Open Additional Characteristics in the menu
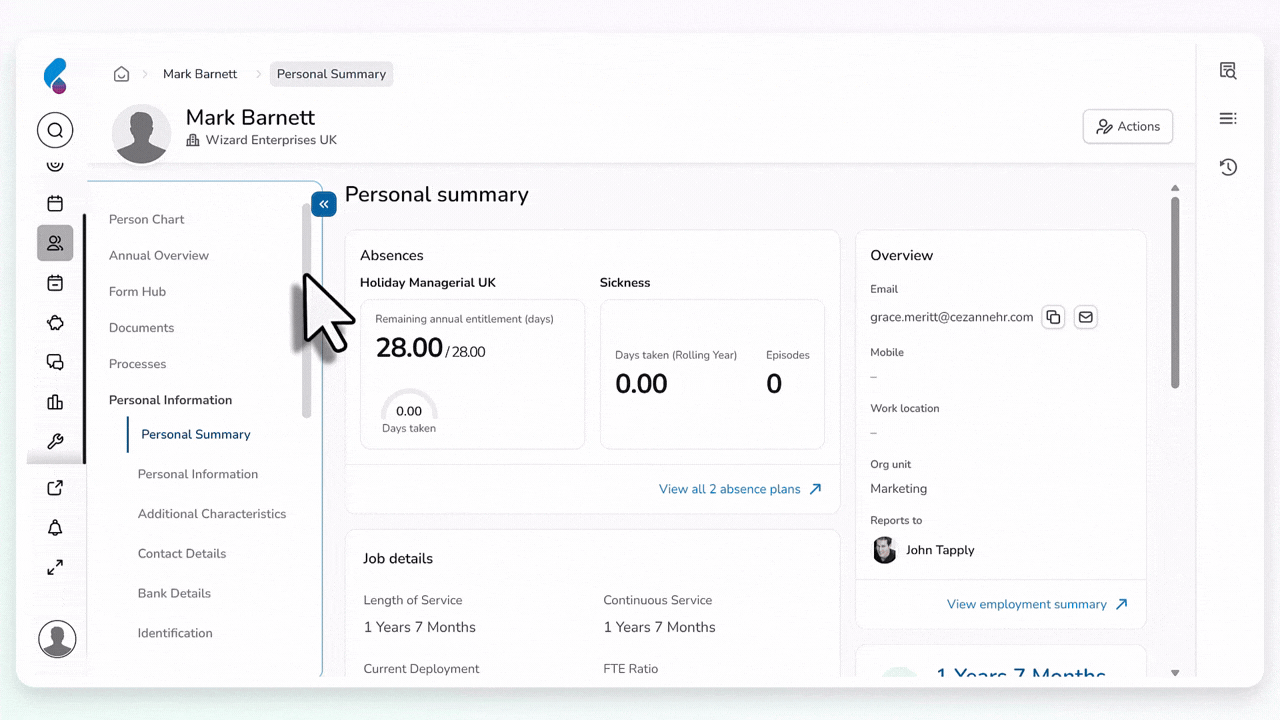Screen dimensions: 1280x720 212,514
